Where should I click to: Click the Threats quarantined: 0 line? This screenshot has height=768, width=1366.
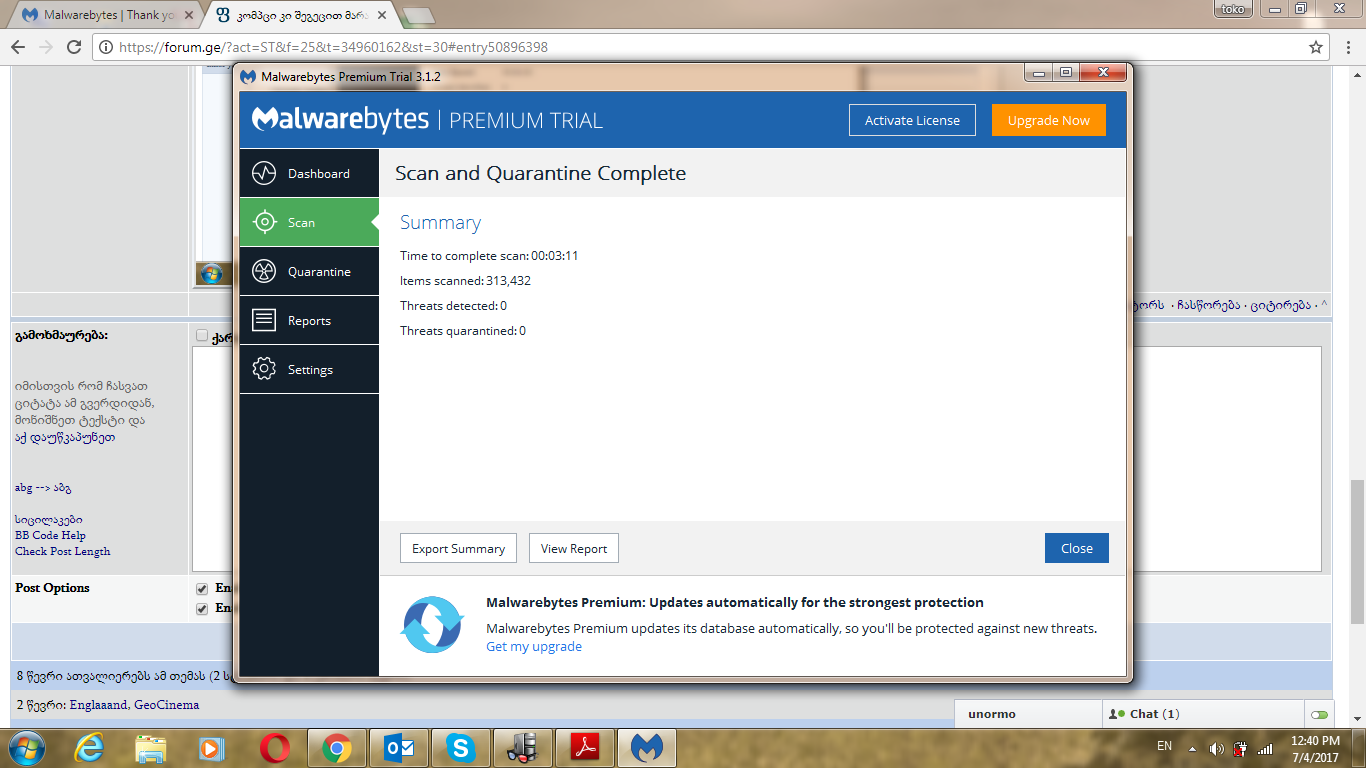coord(463,331)
